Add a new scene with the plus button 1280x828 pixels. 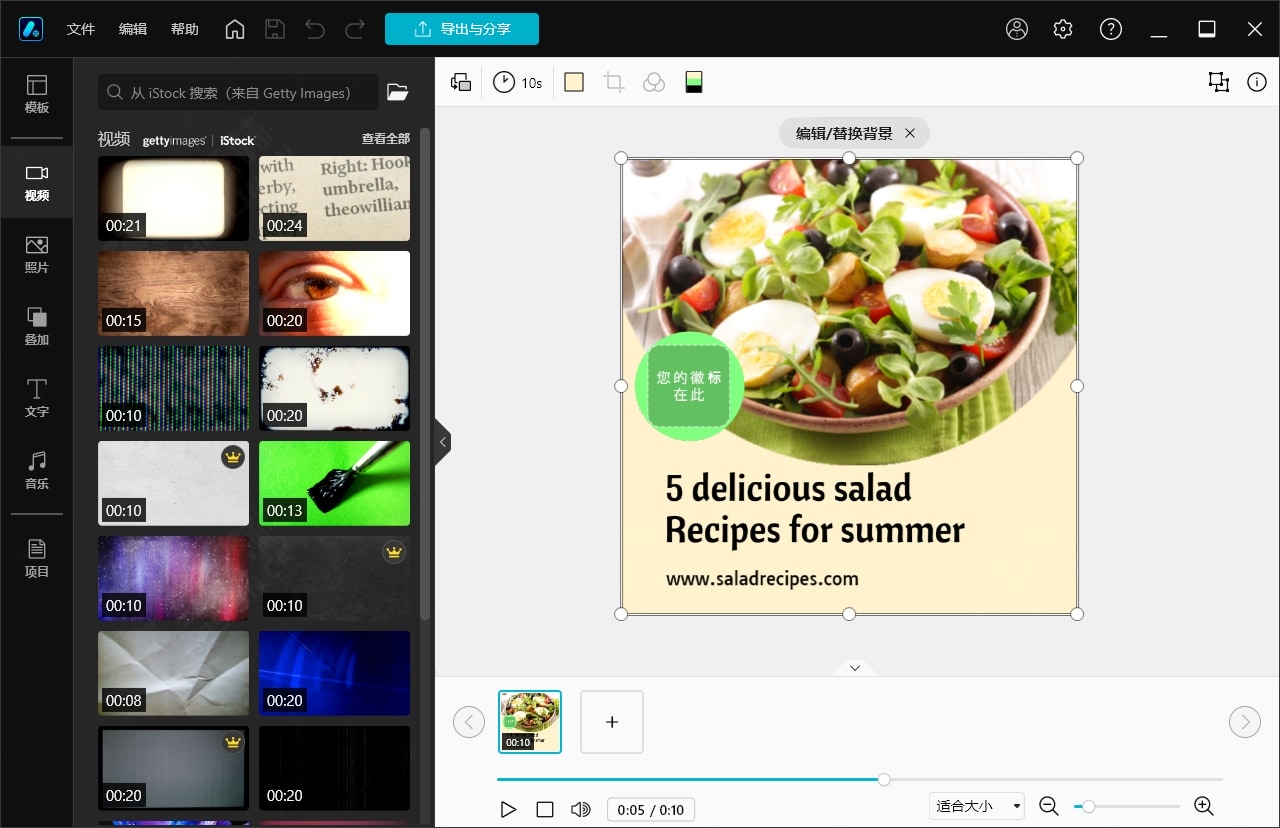[x=612, y=722]
